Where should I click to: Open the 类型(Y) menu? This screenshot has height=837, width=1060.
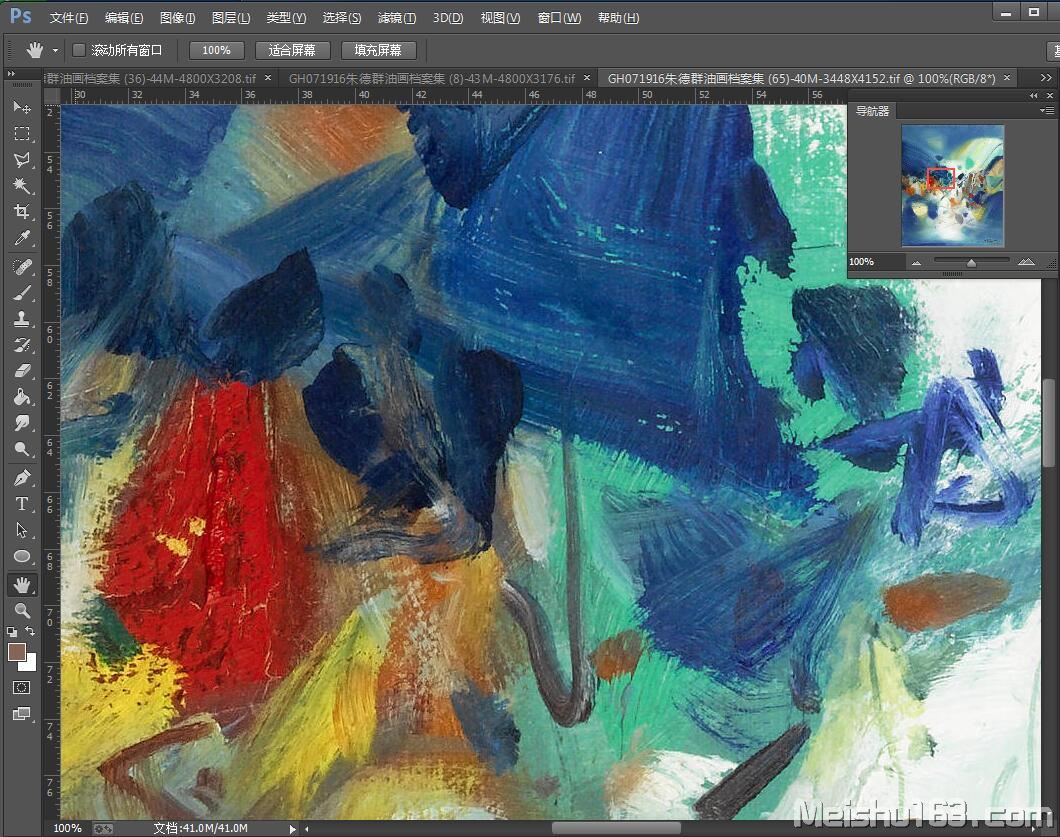286,18
